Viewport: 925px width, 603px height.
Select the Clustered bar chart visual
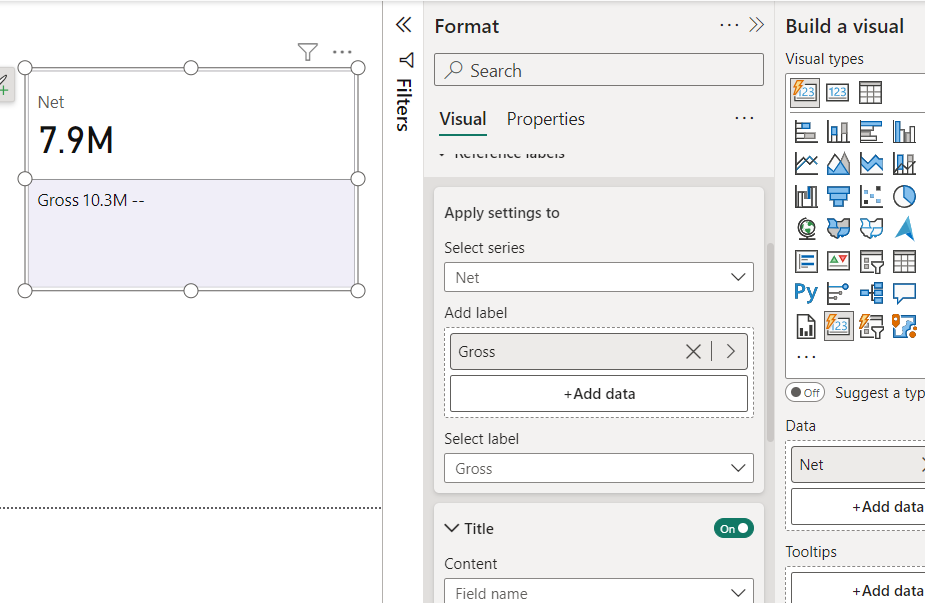click(x=871, y=132)
